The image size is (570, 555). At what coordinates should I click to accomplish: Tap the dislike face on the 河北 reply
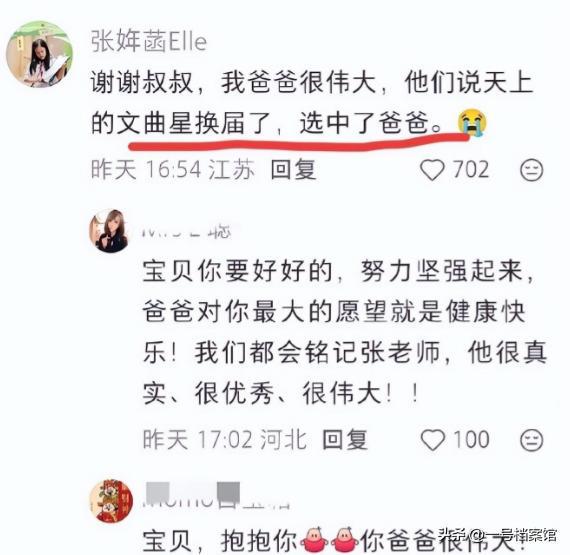click(531, 440)
